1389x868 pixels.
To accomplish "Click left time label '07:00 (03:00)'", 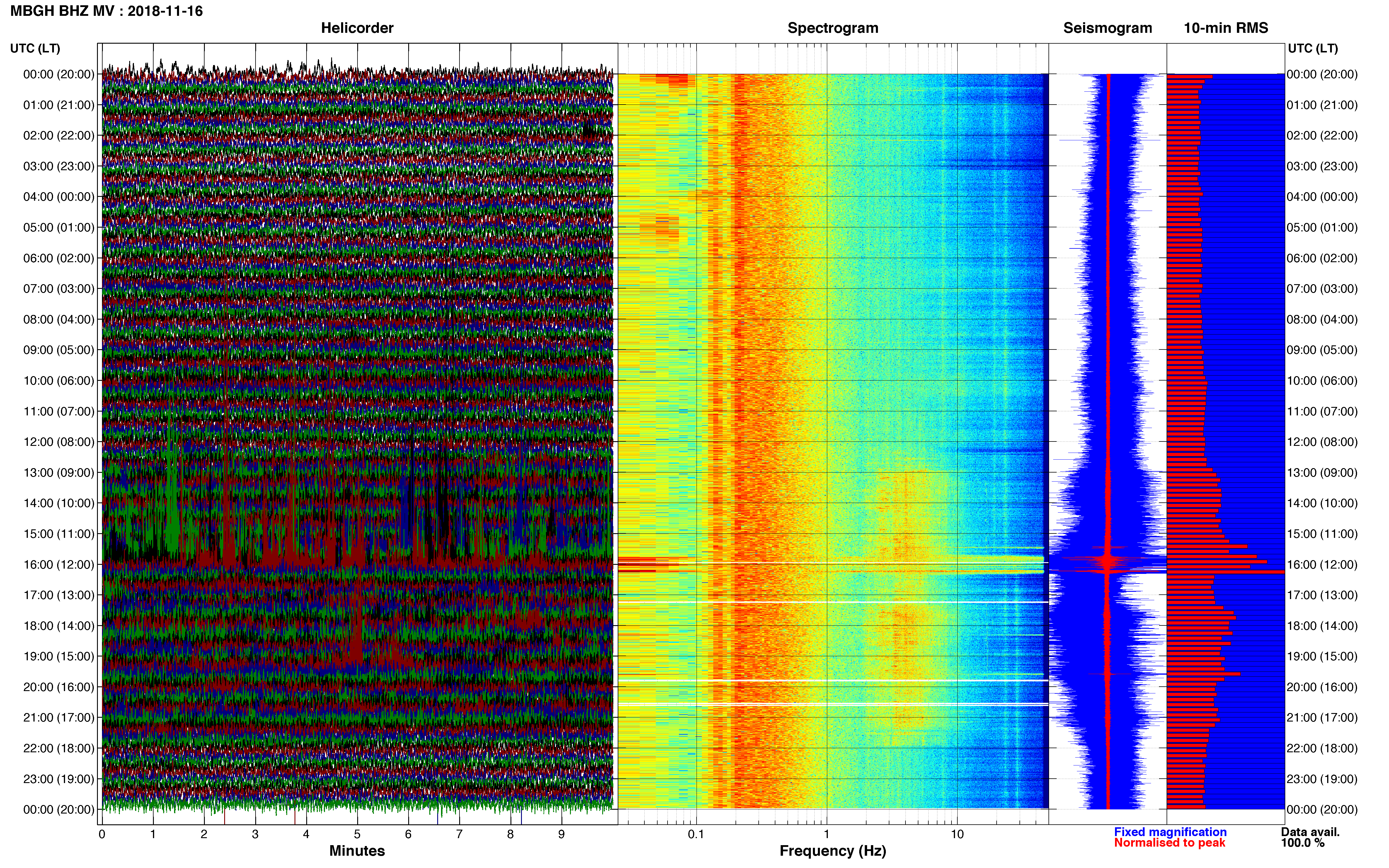I will (59, 289).
